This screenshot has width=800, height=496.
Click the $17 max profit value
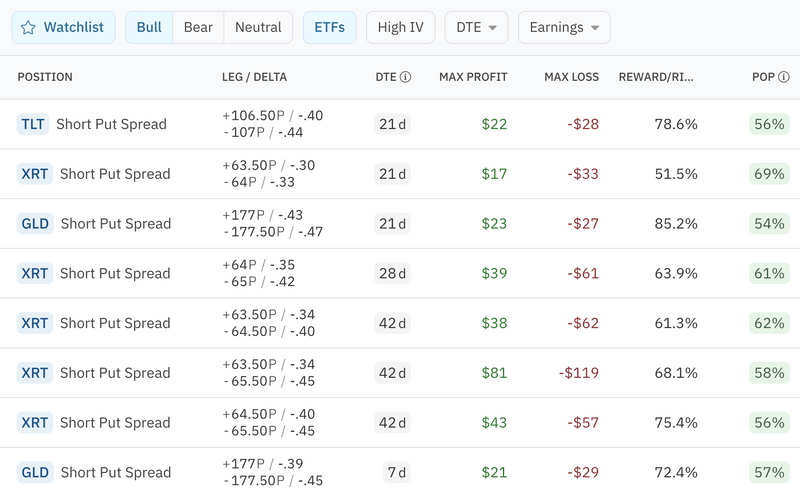(x=494, y=174)
